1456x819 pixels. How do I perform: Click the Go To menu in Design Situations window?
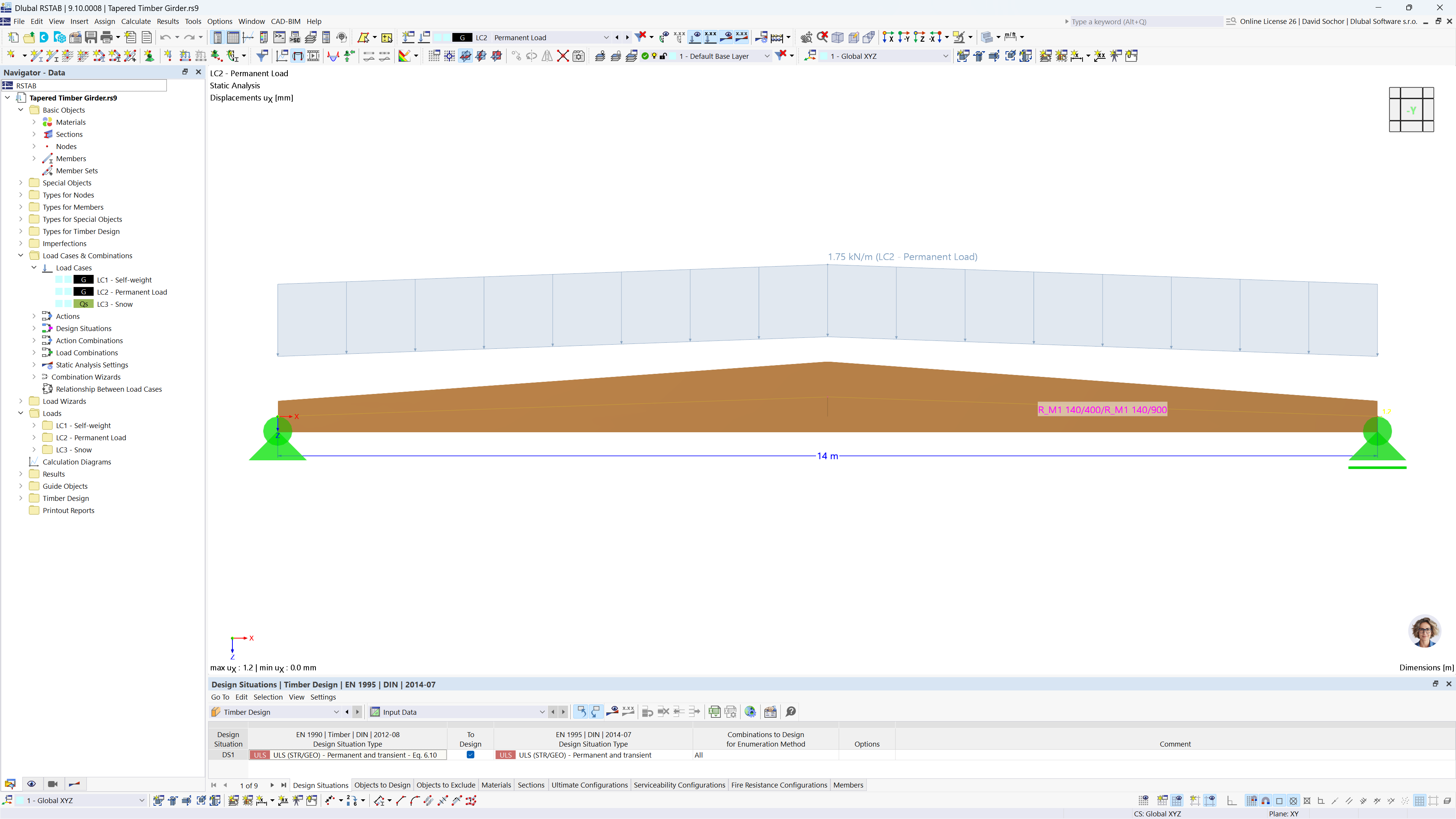220,697
